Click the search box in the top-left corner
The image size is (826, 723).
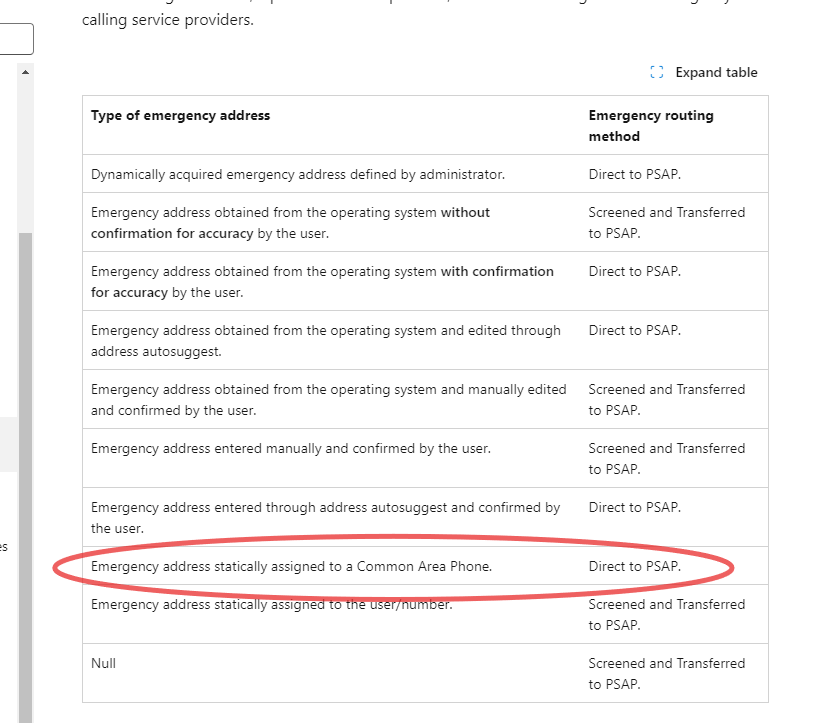click(x=15, y=38)
